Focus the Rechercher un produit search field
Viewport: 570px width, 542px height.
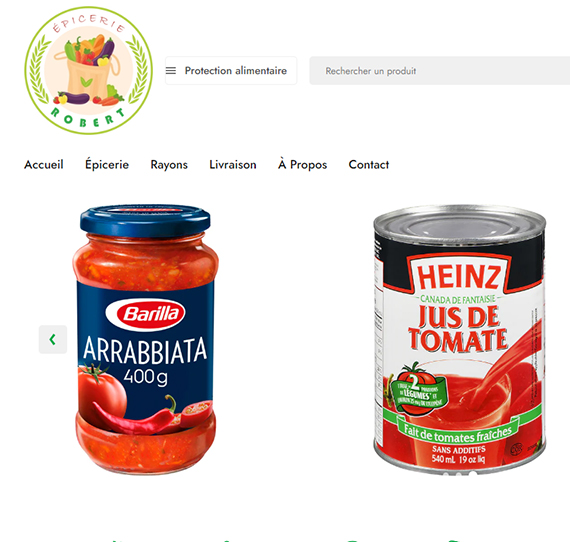[439, 71]
